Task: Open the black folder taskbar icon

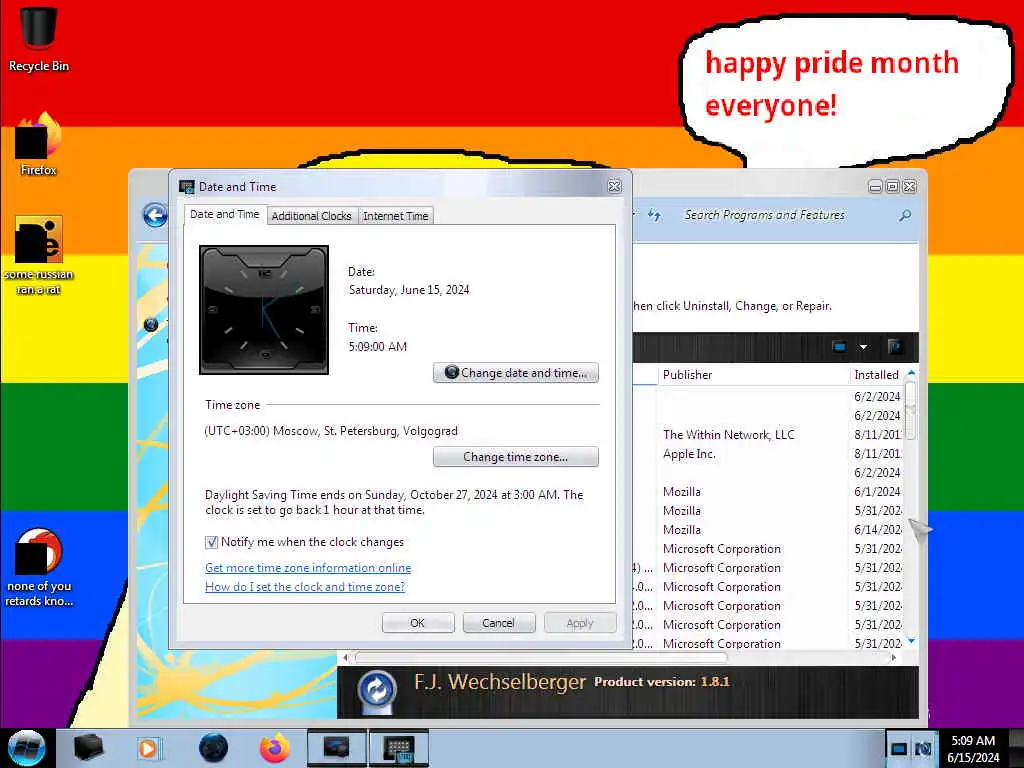Action: (88, 748)
